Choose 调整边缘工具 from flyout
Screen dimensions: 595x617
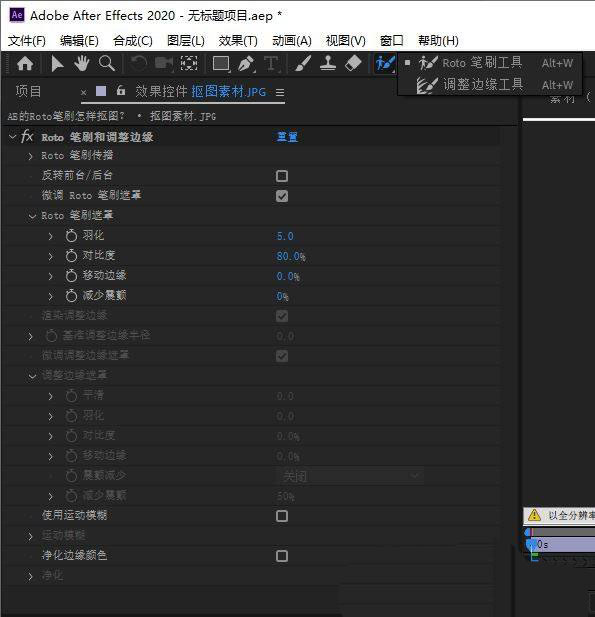(490, 85)
